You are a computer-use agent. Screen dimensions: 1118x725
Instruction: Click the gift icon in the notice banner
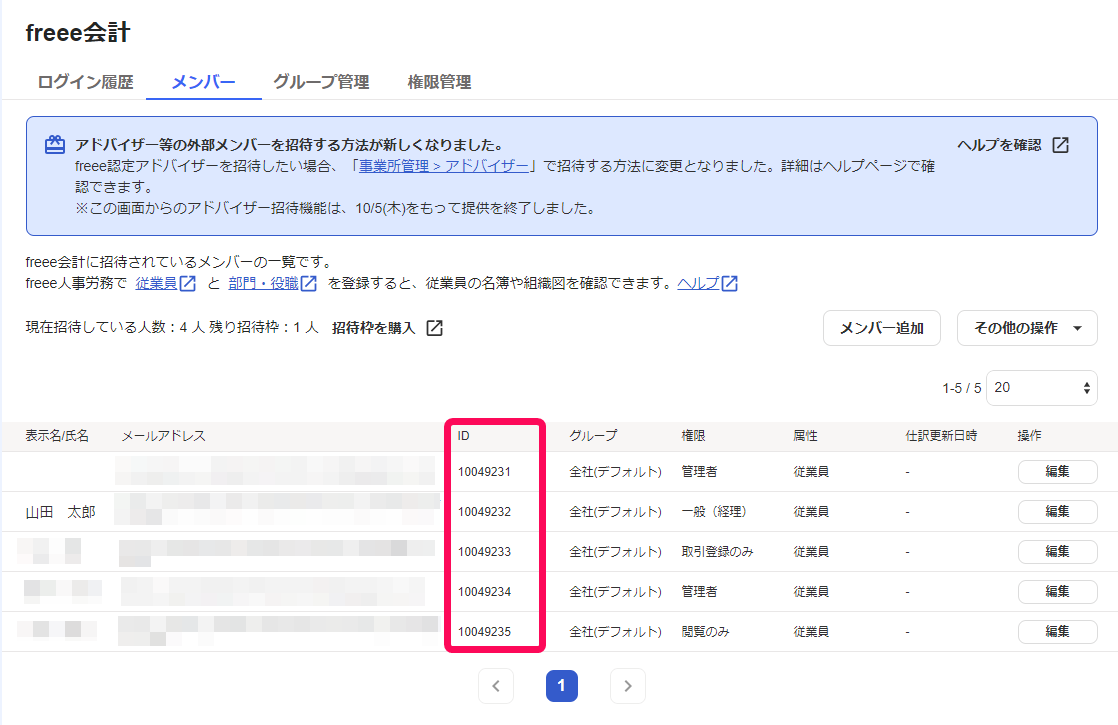[x=55, y=145]
